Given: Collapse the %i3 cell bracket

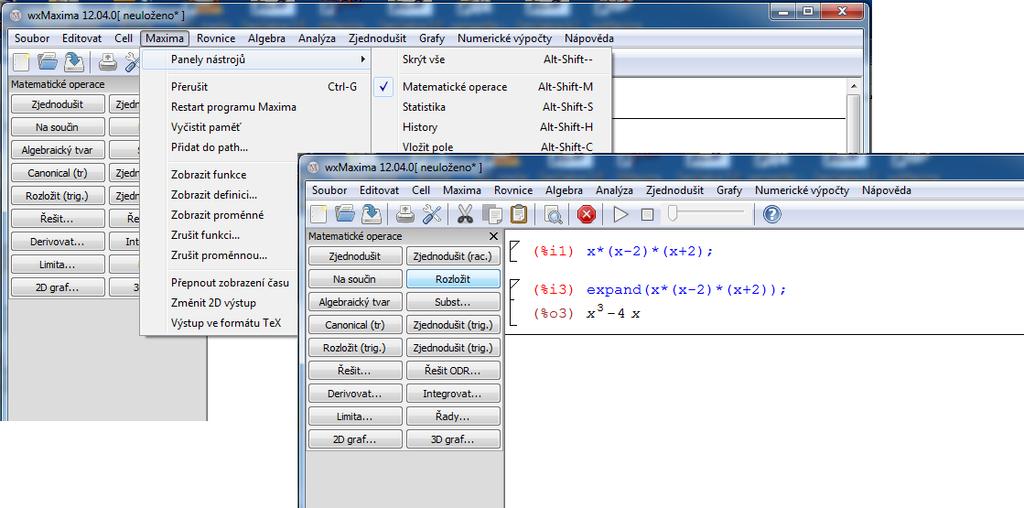Looking at the screenshot, I should [x=513, y=301].
